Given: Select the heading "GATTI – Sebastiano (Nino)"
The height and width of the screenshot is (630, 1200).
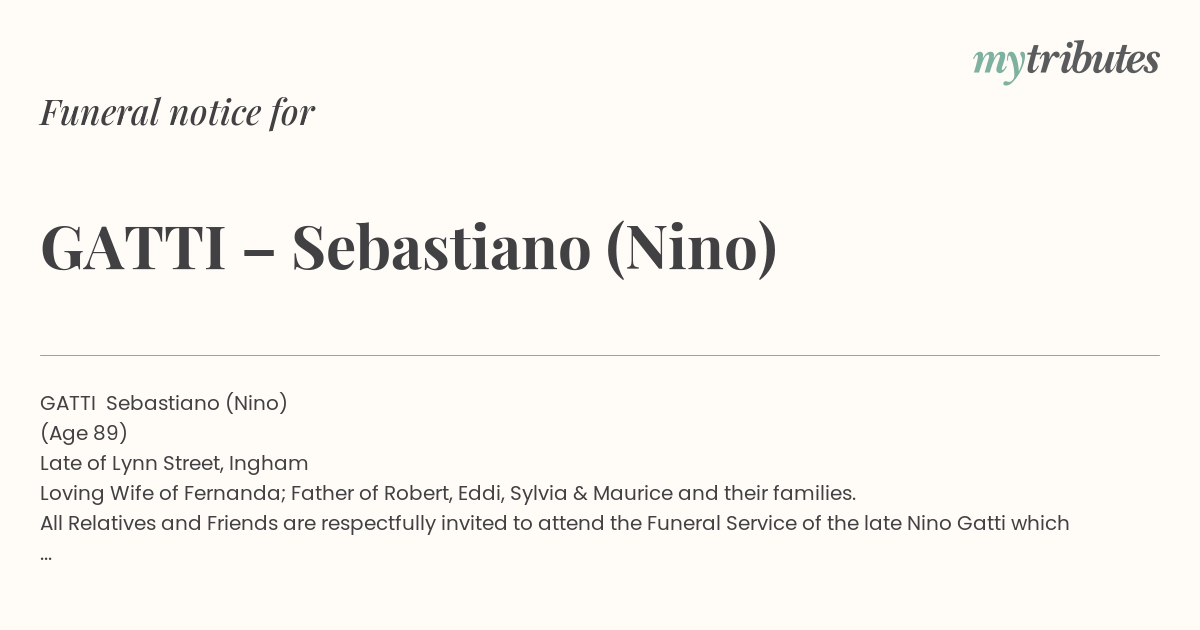Looking at the screenshot, I should [x=409, y=248].
